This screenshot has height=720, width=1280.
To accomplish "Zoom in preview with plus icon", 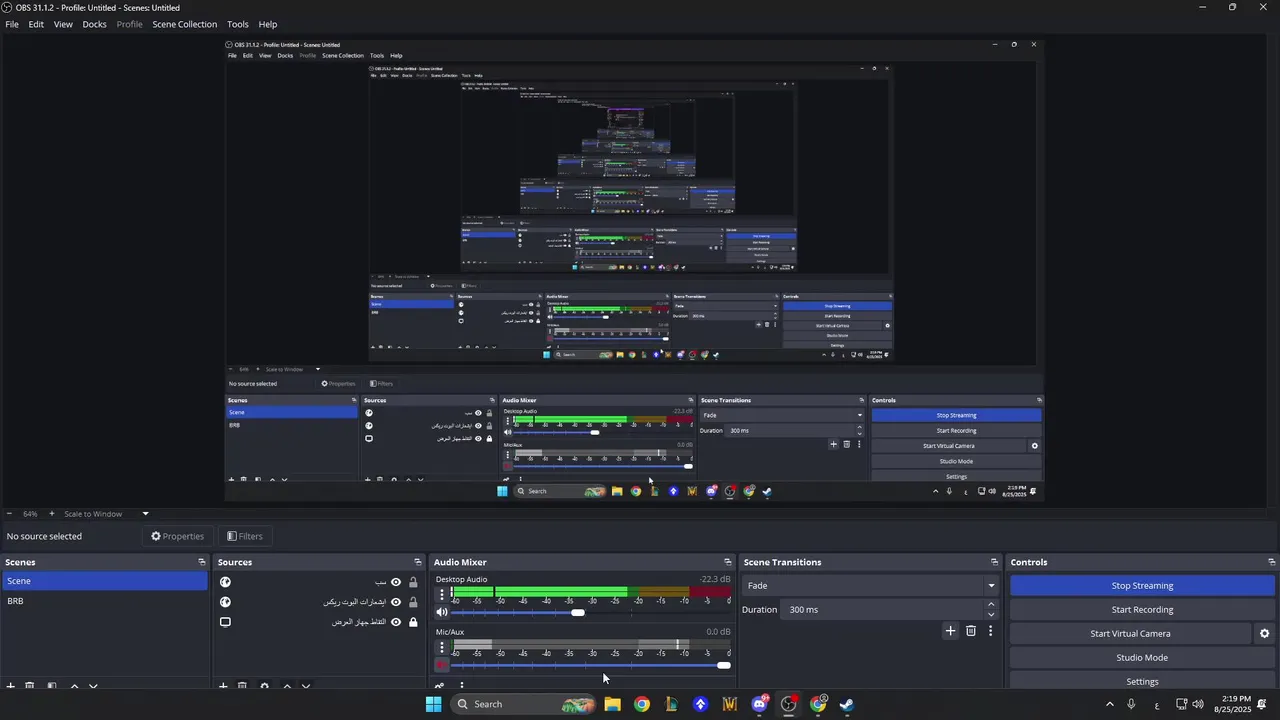I will [52, 514].
